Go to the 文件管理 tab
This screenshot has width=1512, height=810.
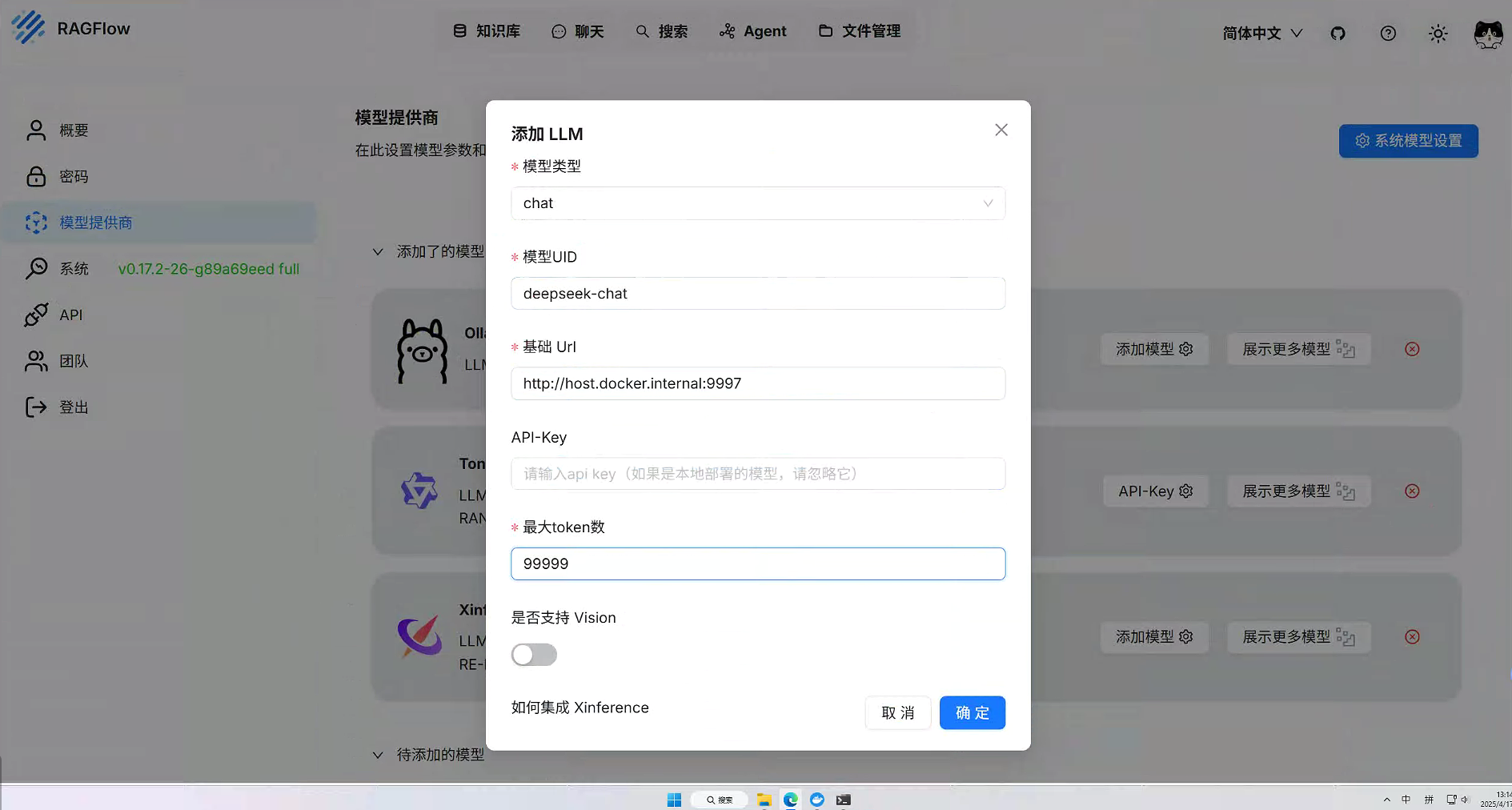pyautogui.click(x=860, y=31)
